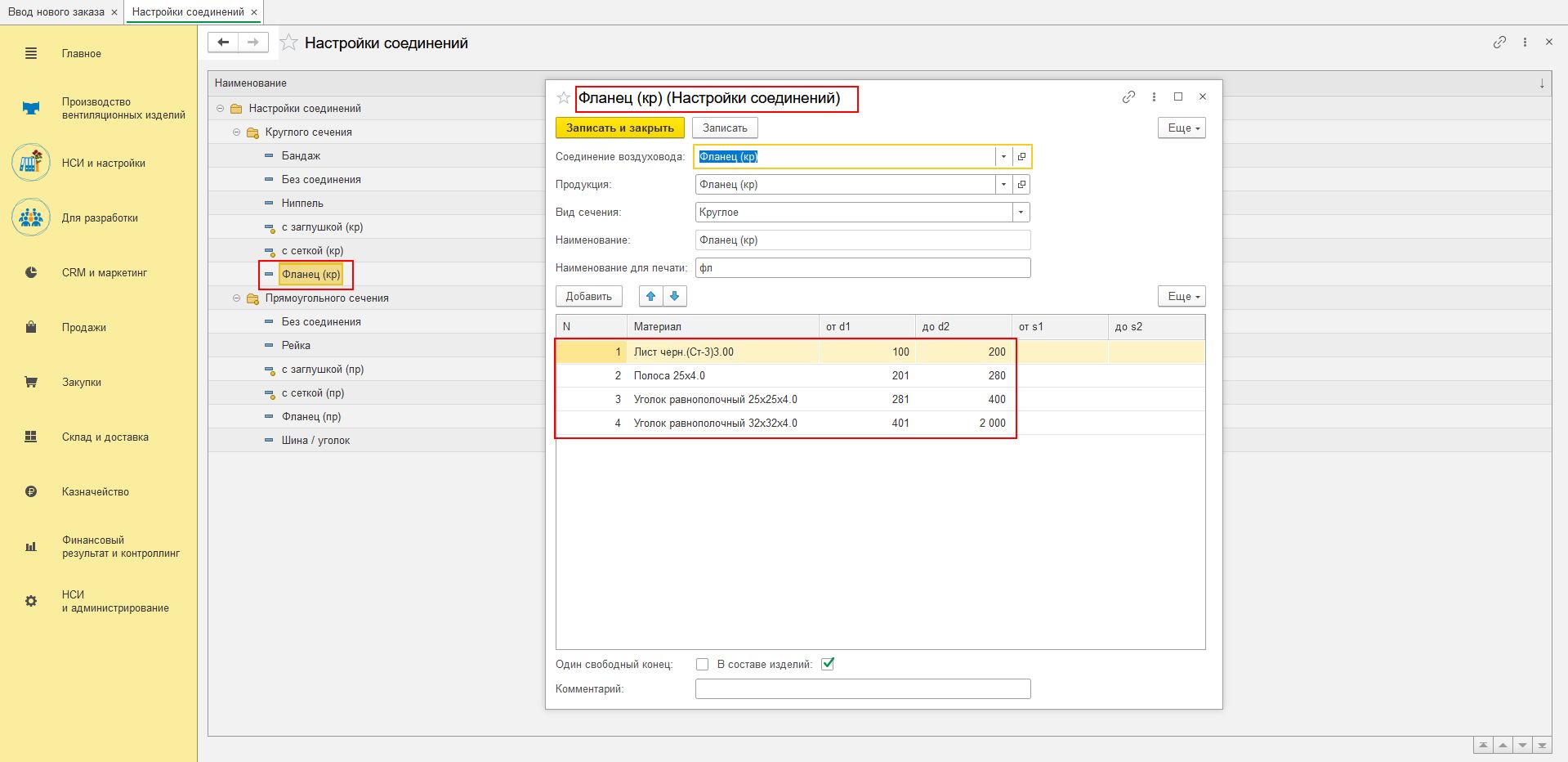Click the move row up arrow
This screenshot has height=762, width=1568.
coord(650,296)
